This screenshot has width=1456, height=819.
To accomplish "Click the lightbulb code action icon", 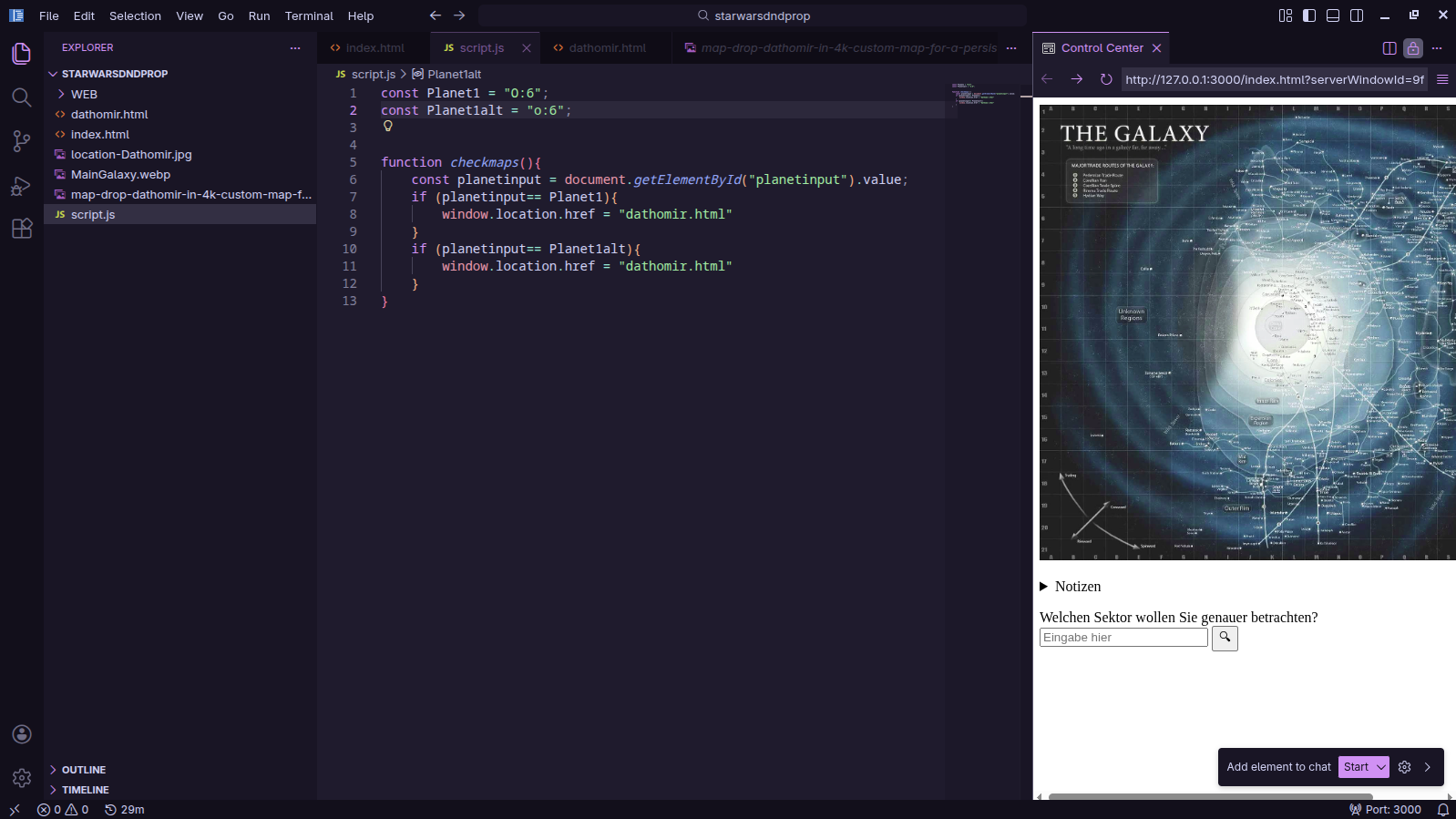I will pyautogui.click(x=388, y=127).
